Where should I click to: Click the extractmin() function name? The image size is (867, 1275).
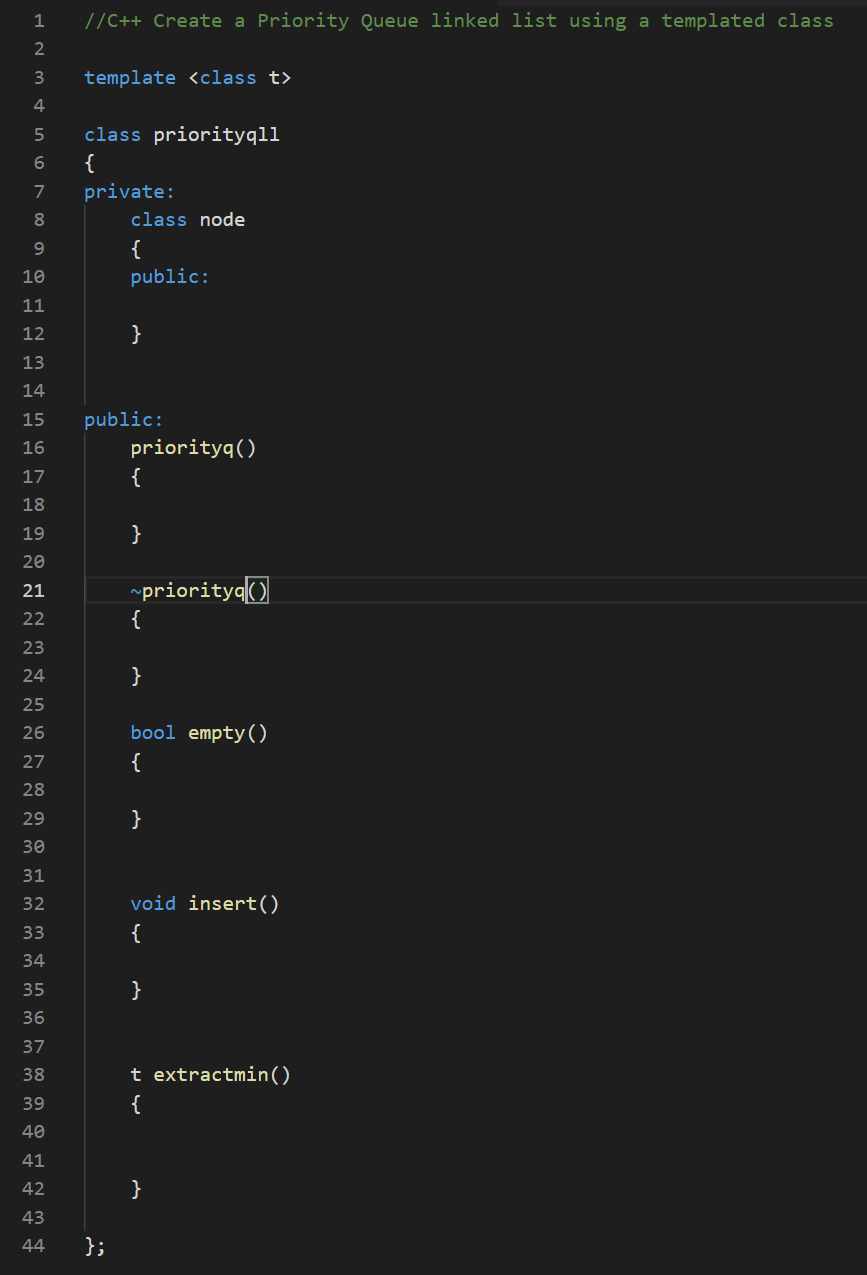tap(215, 1074)
